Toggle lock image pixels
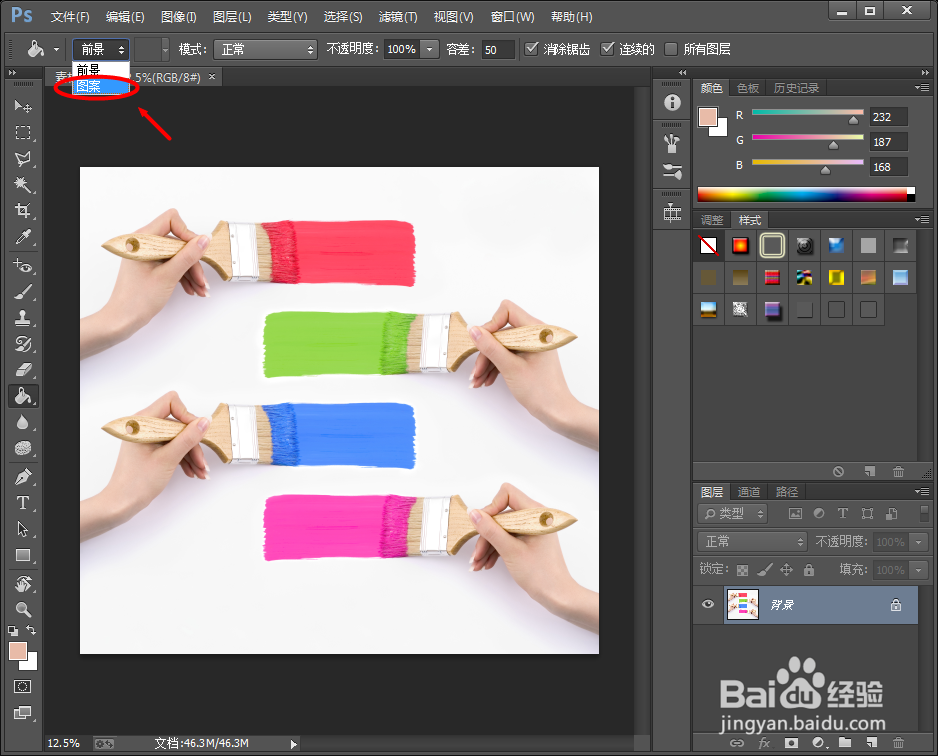 tap(765, 570)
